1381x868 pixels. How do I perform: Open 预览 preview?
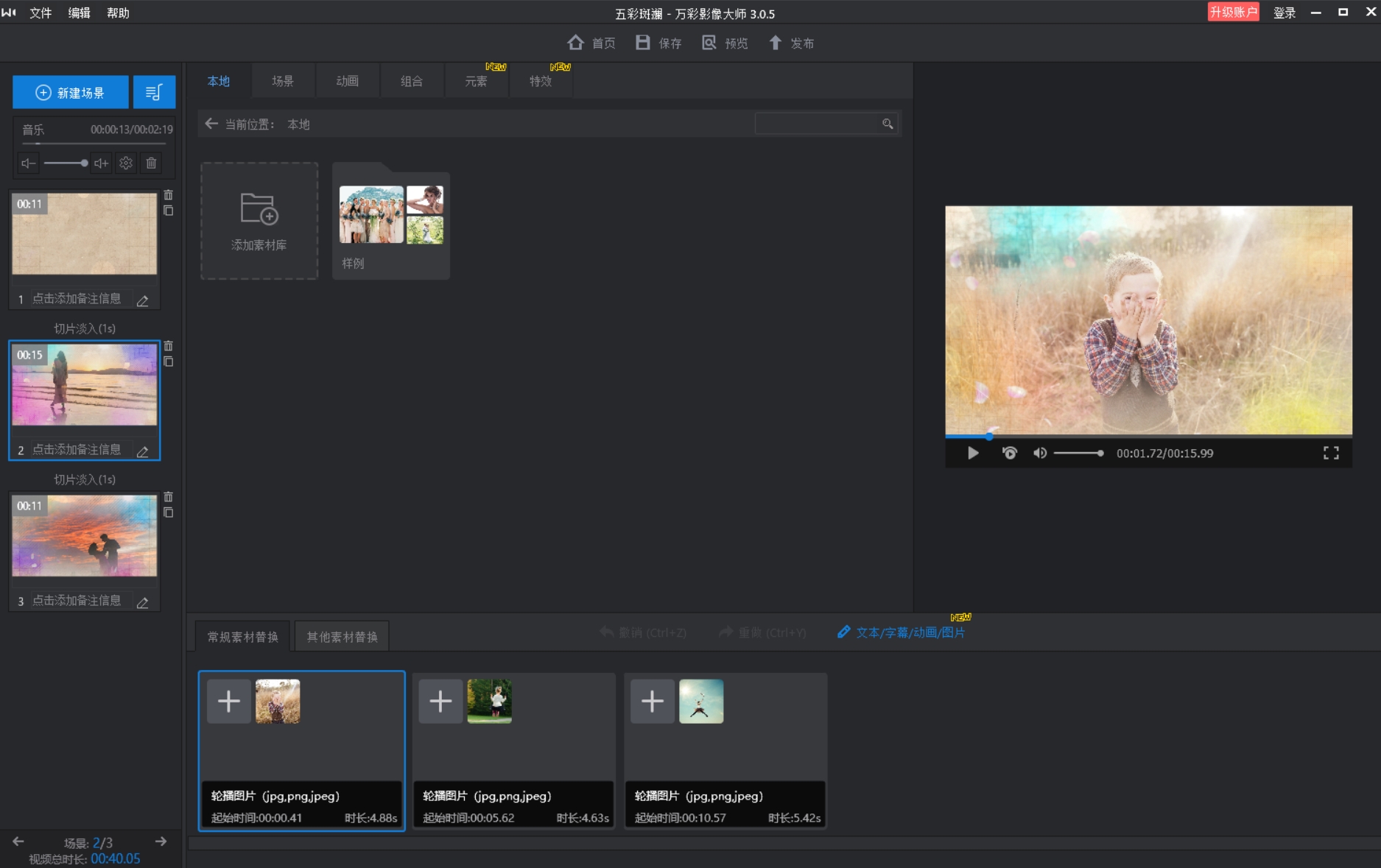[x=725, y=43]
